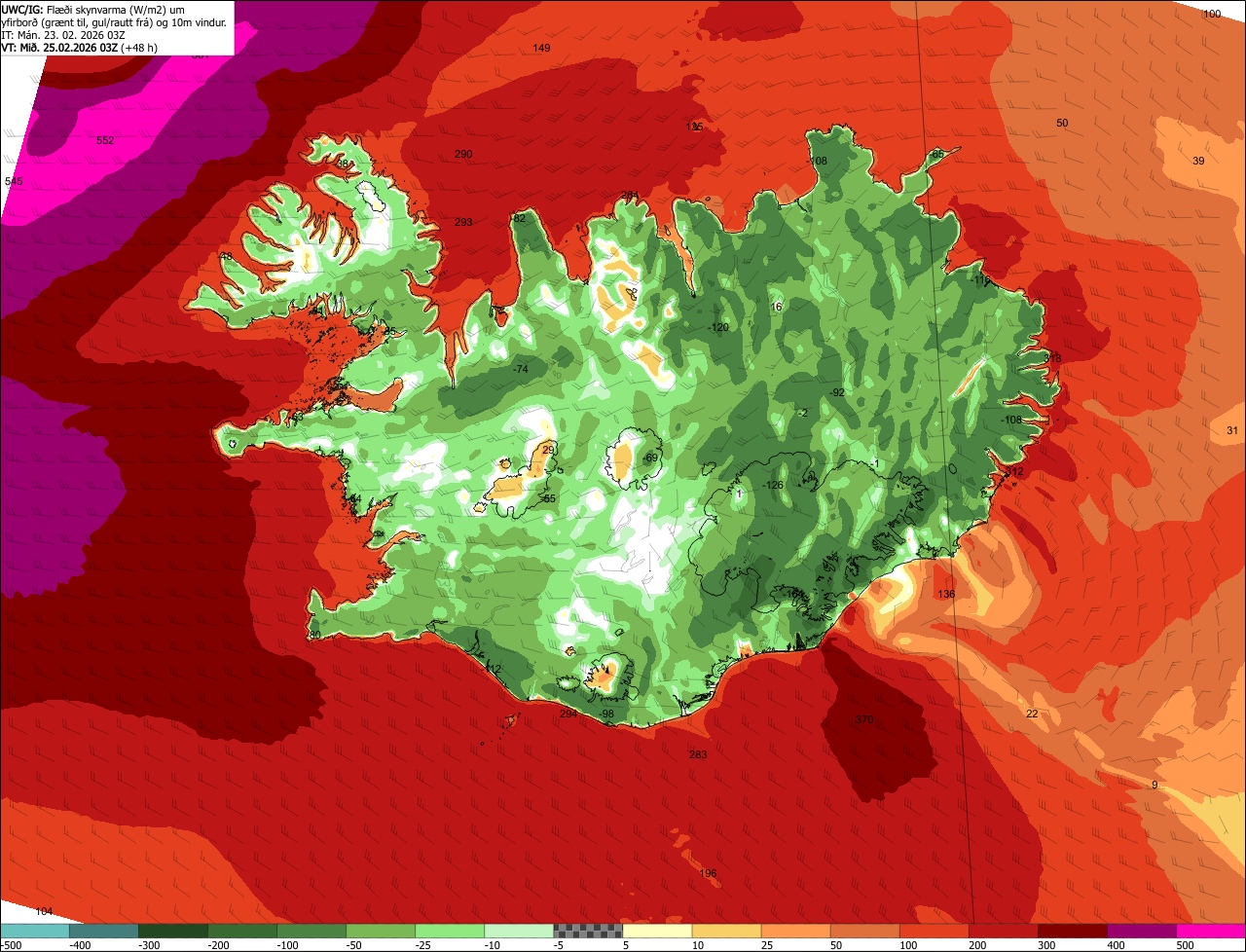Click the value 294 on the map

[568, 714]
